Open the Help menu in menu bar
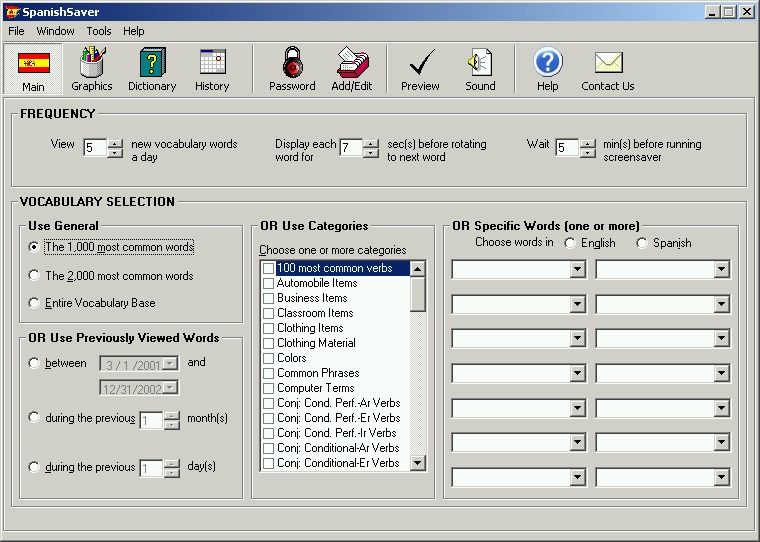Image resolution: width=760 pixels, height=542 pixels. tap(133, 31)
